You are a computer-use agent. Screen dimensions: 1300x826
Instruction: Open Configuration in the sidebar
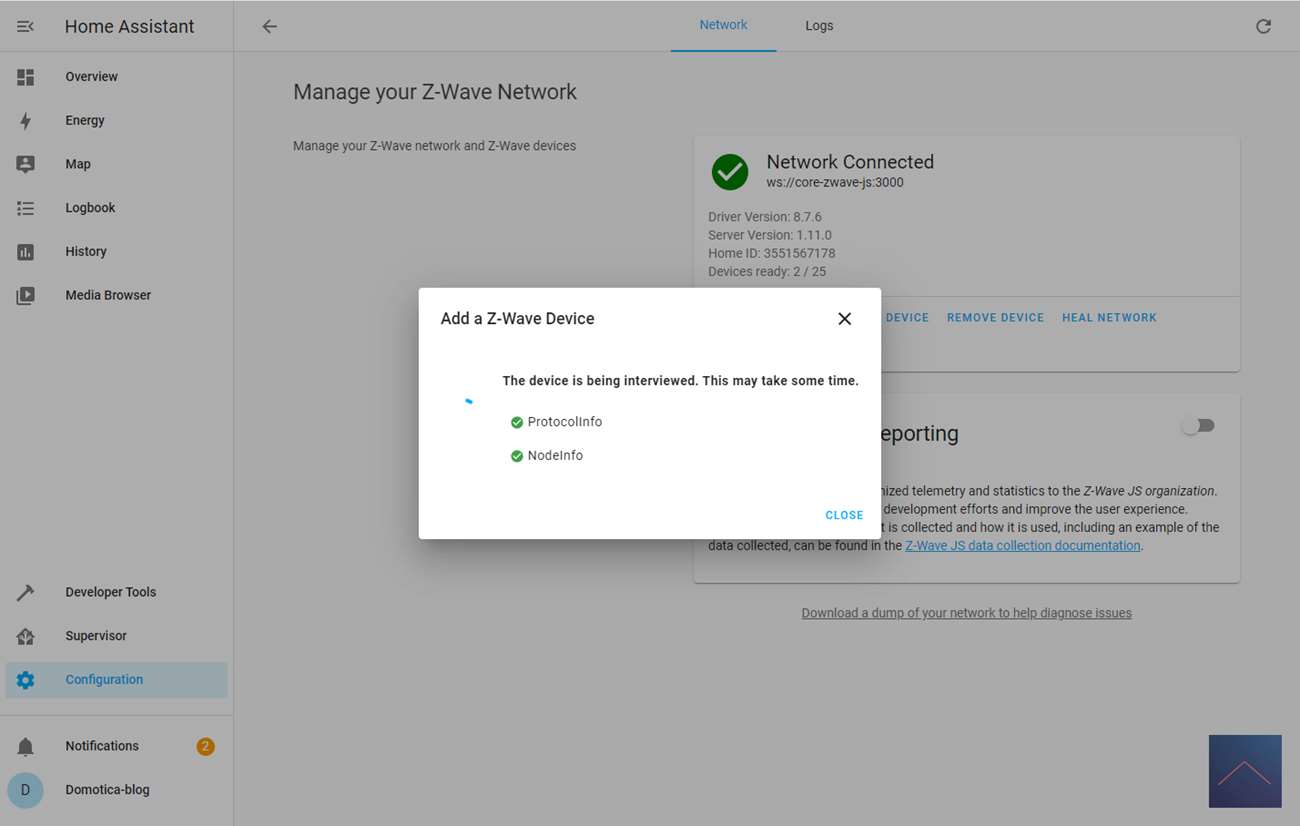116,680
